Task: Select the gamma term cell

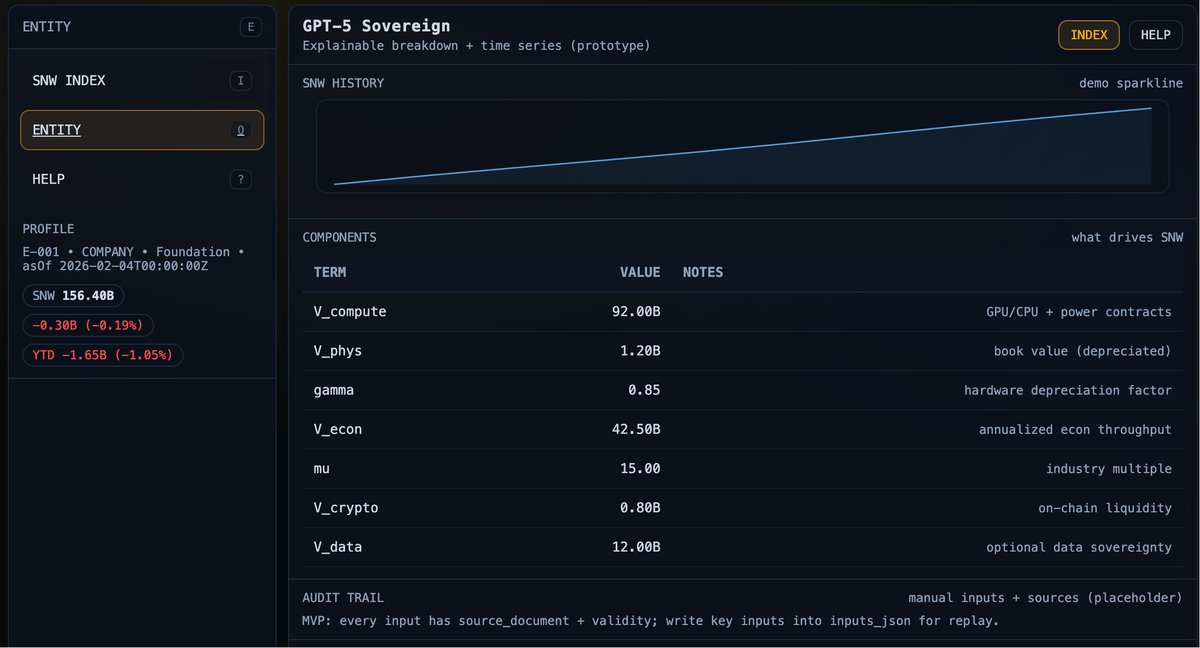Action: point(334,390)
